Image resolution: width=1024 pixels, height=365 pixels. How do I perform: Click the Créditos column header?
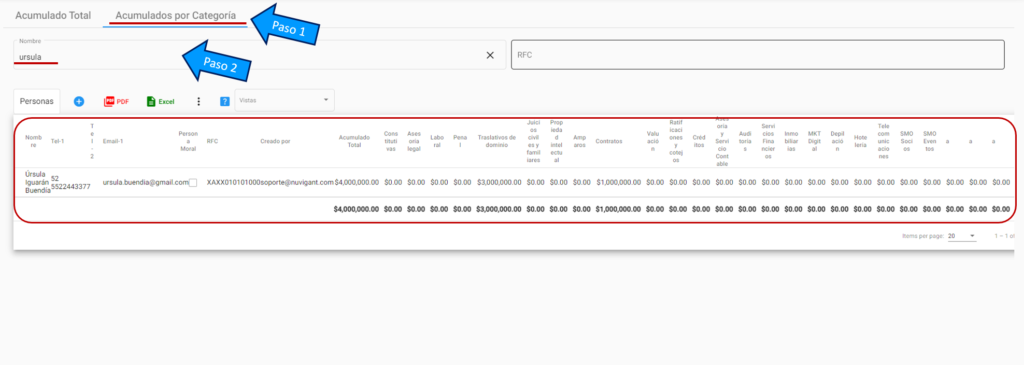coord(699,140)
